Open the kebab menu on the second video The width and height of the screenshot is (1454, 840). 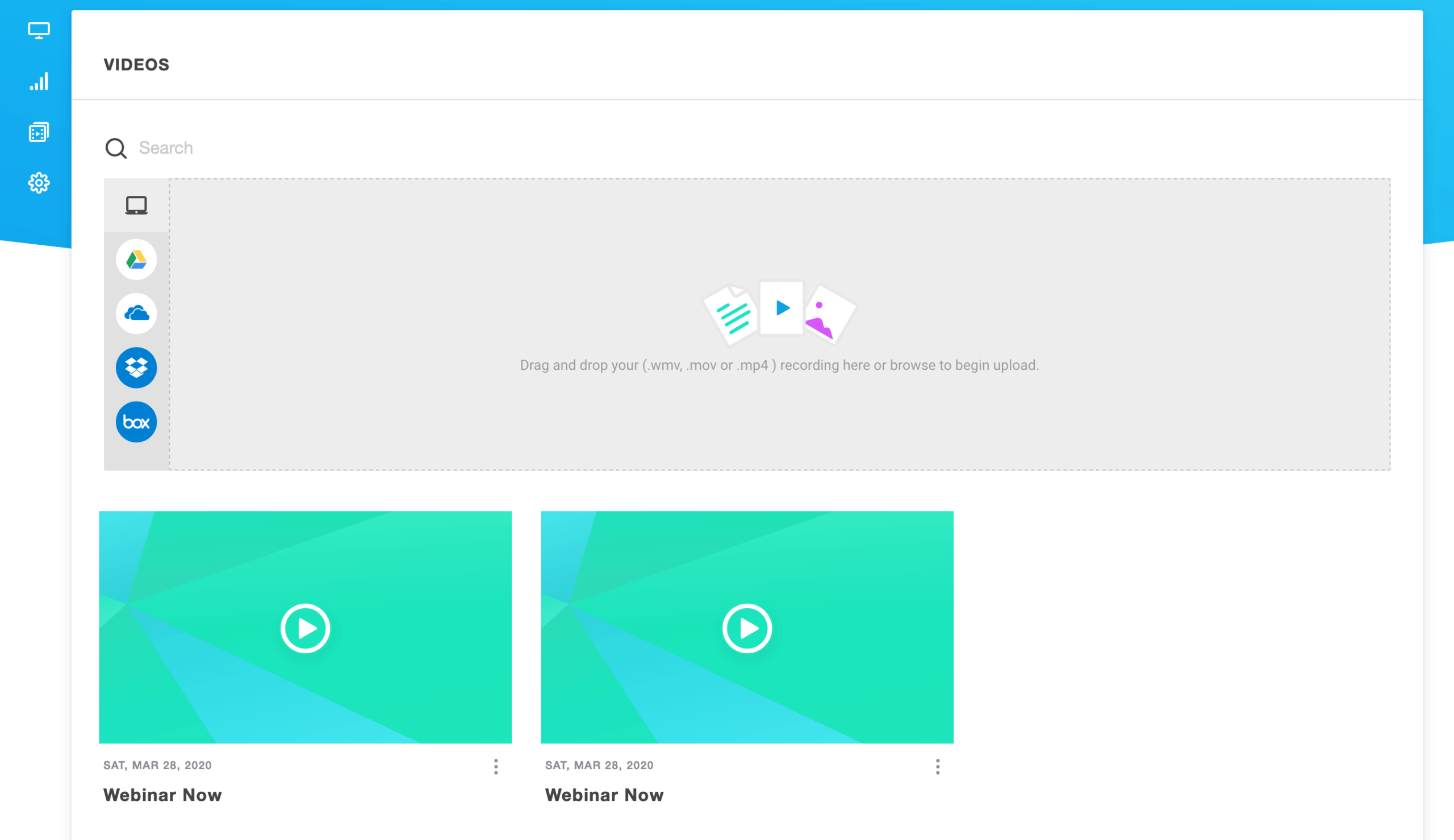point(937,766)
